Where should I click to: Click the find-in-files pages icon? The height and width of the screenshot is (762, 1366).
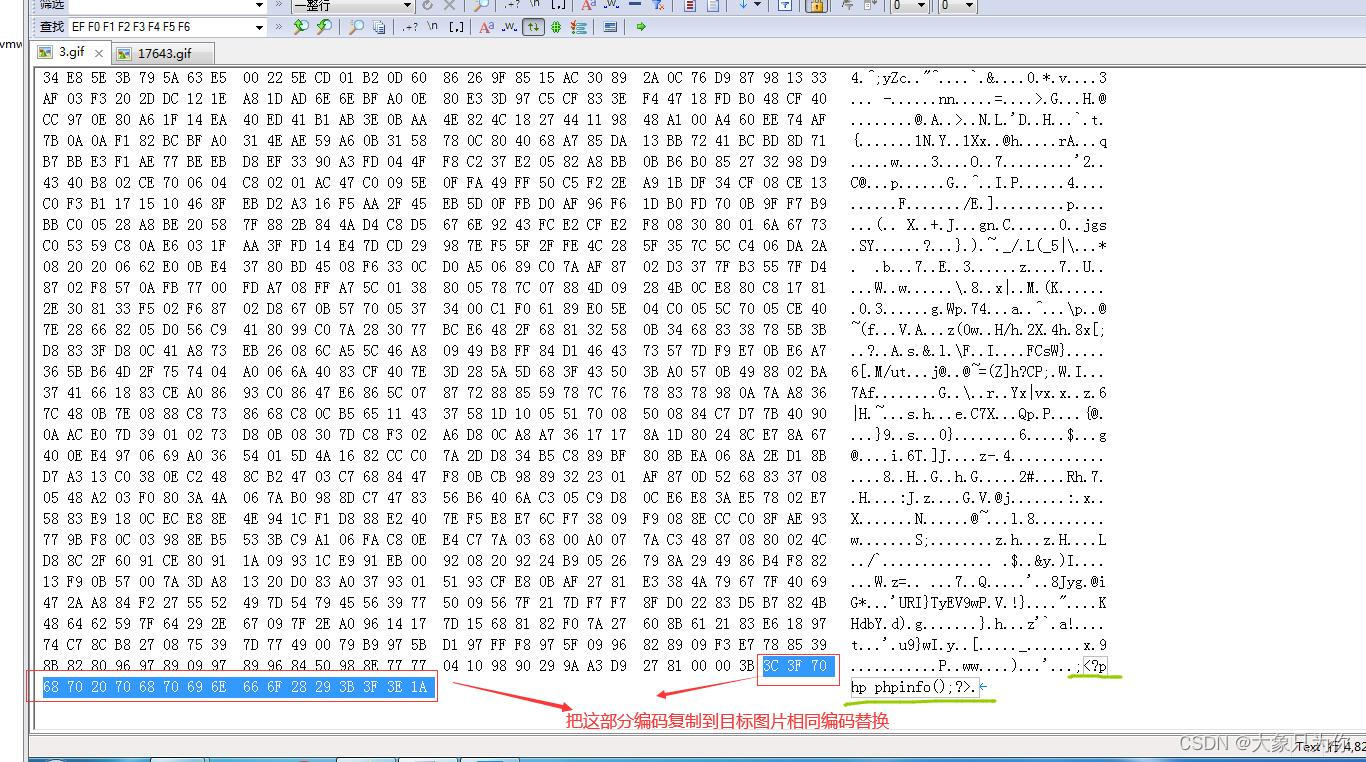coord(379,27)
